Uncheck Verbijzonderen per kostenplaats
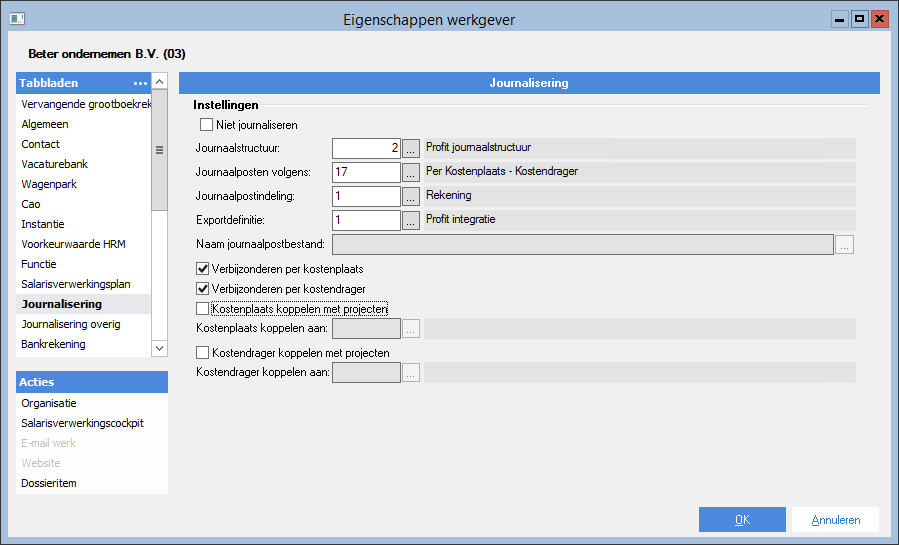899x545 pixels. (x=202, y=268)
